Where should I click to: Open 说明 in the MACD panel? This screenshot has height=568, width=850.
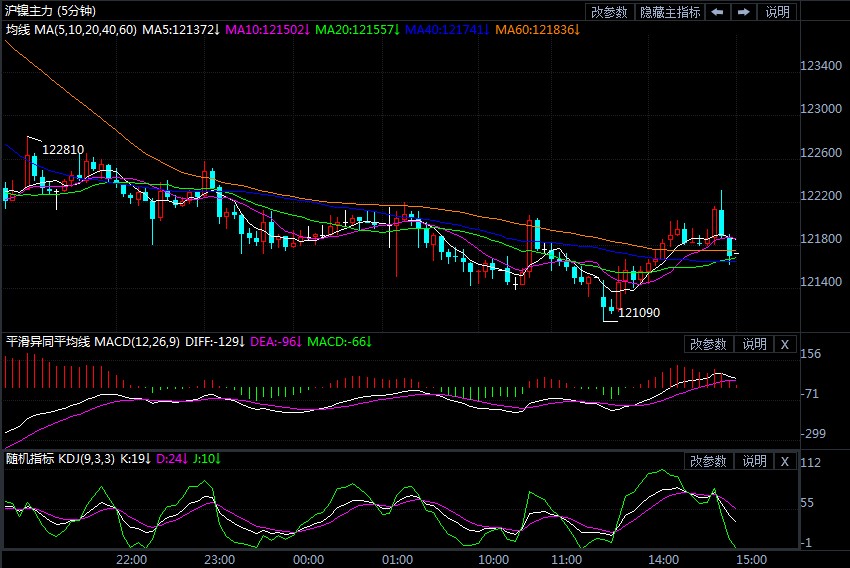pos(753,344)
